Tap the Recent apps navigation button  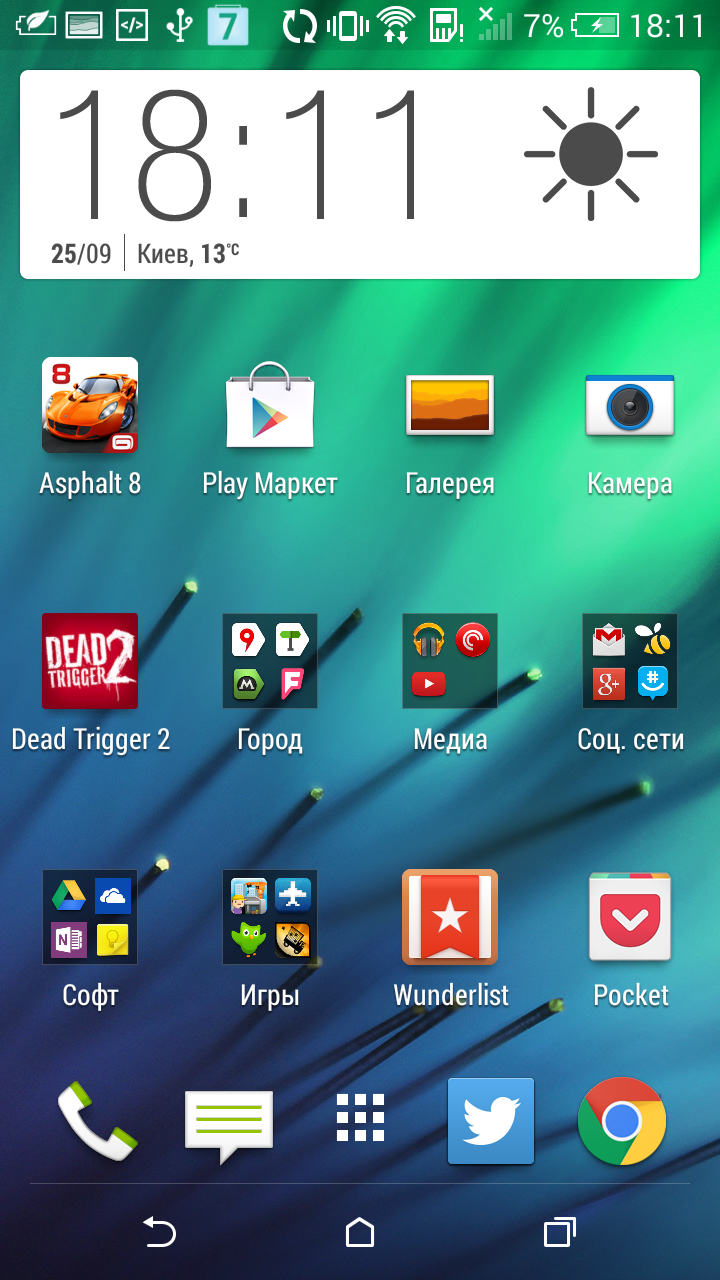(560, 1232)
